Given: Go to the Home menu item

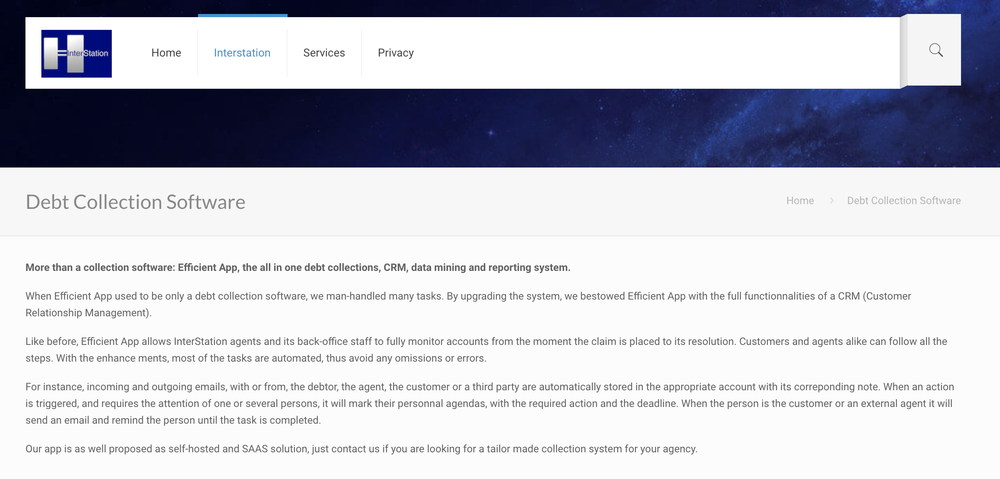Looking at the screenshot, I should click(166, 53).
